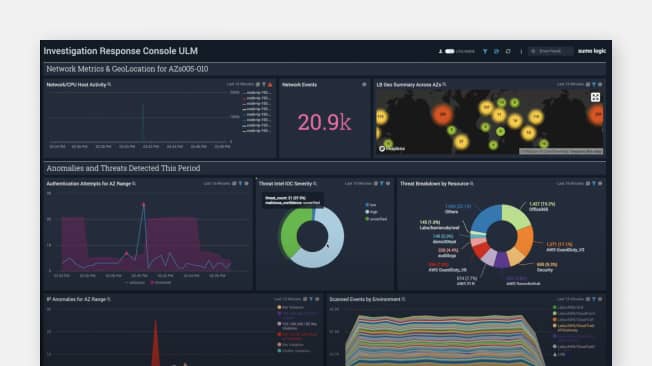Click the filter icon on IP Anomalies panel
Screen dimensions: 652x366
click(x=311, y=299)
